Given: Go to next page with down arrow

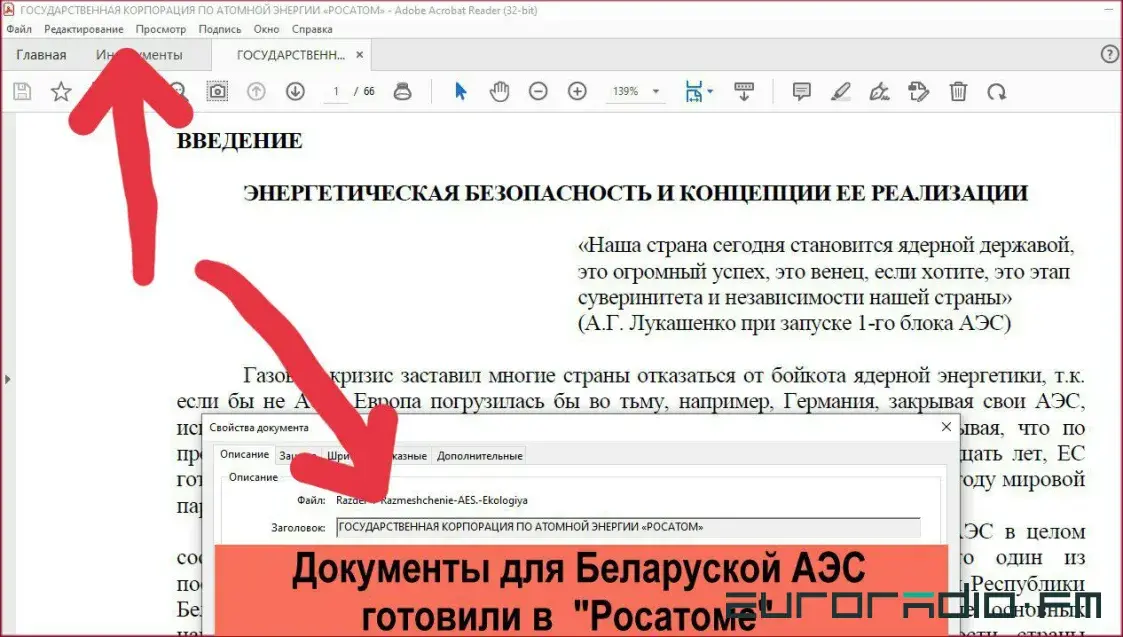Looking at the screenshot, I should (295, 92).
